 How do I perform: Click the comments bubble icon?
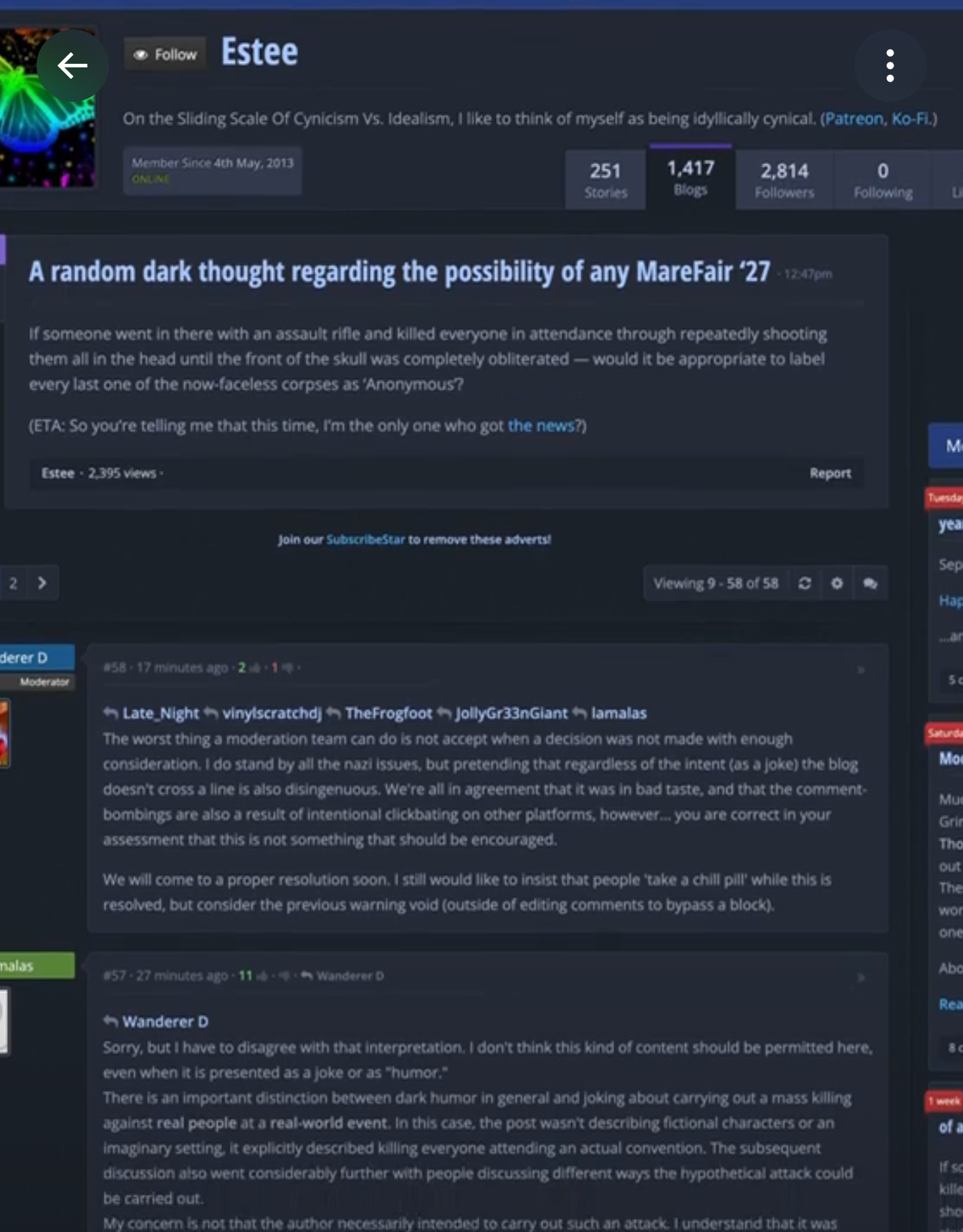pos(870,583)
